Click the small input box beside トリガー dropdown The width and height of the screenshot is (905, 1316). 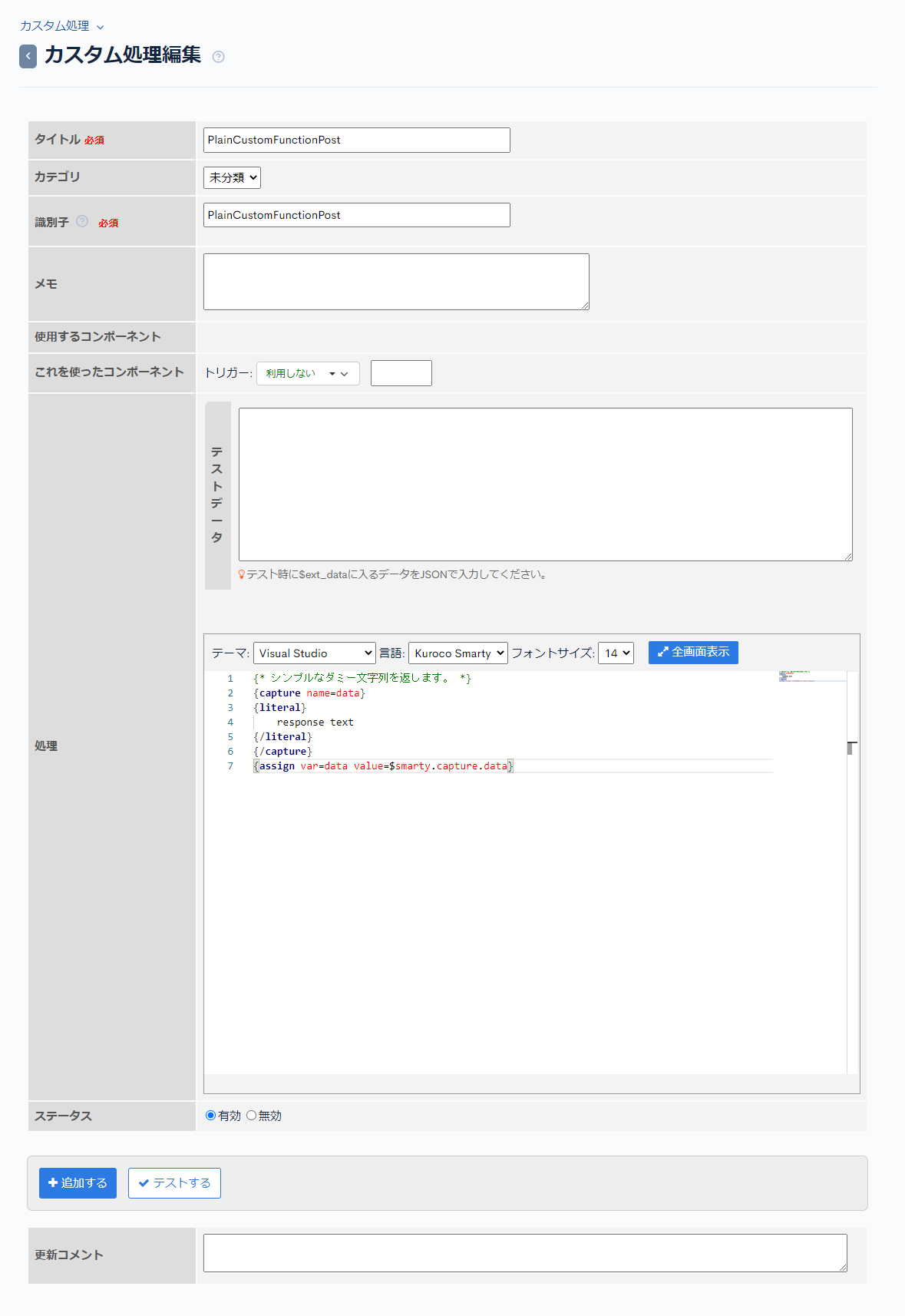click(x=401, y=373)
